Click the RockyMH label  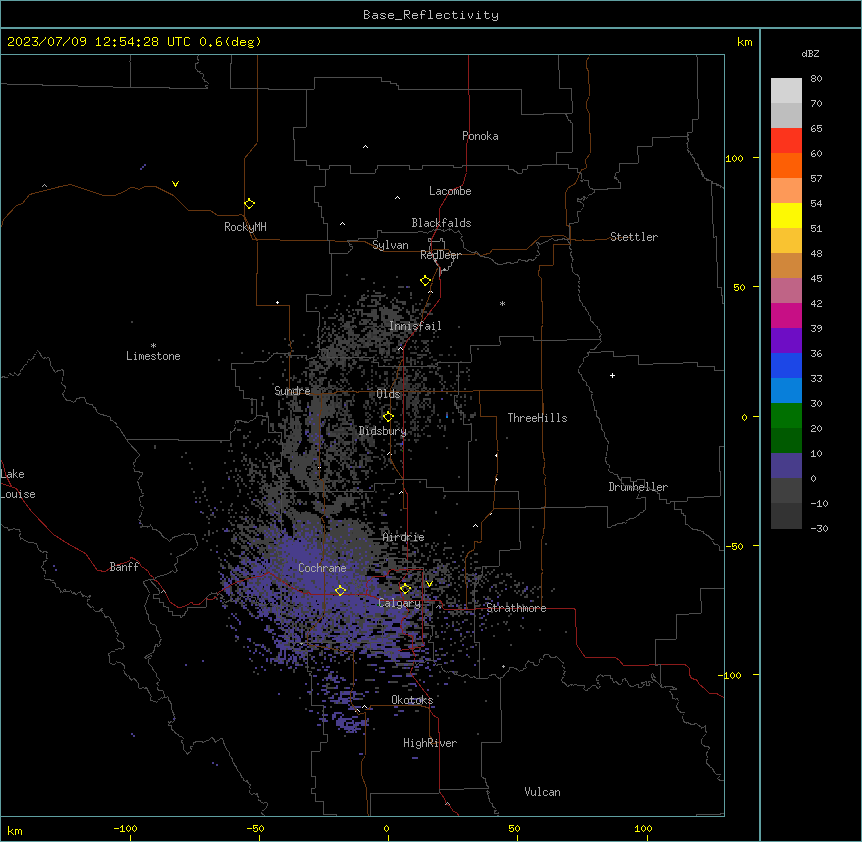[x=245, y=227]
